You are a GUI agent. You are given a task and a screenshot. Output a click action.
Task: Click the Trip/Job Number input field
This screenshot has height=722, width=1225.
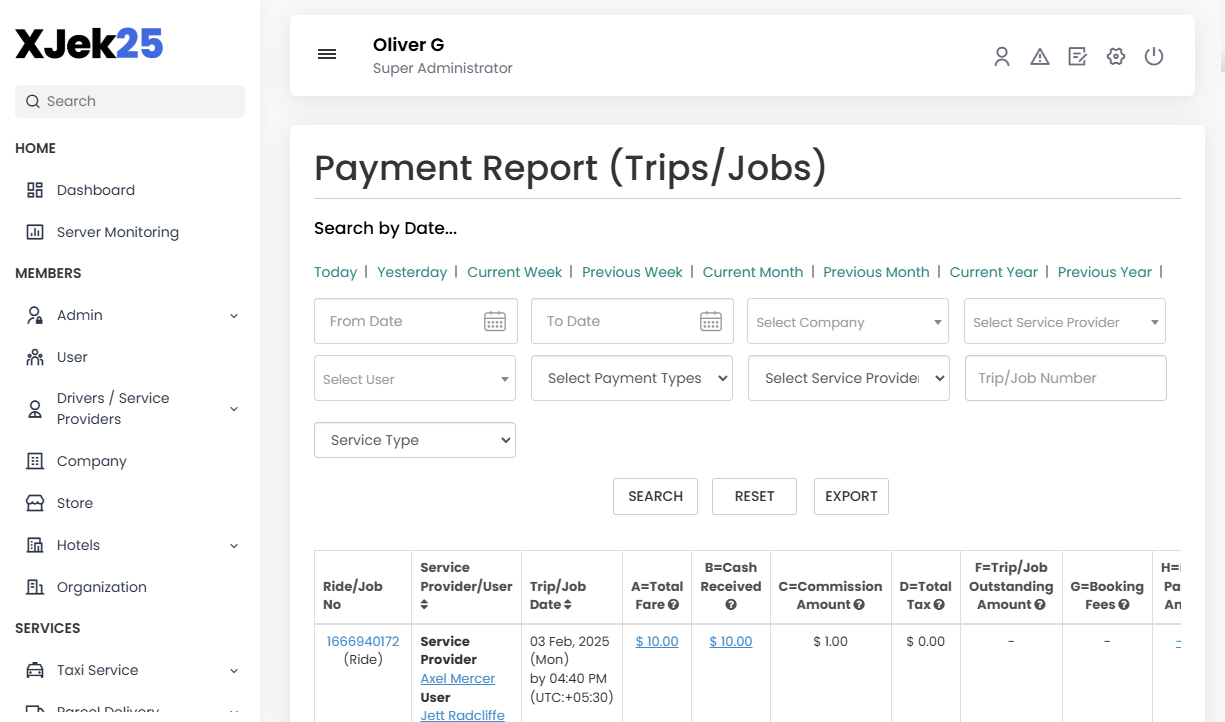1065,378
